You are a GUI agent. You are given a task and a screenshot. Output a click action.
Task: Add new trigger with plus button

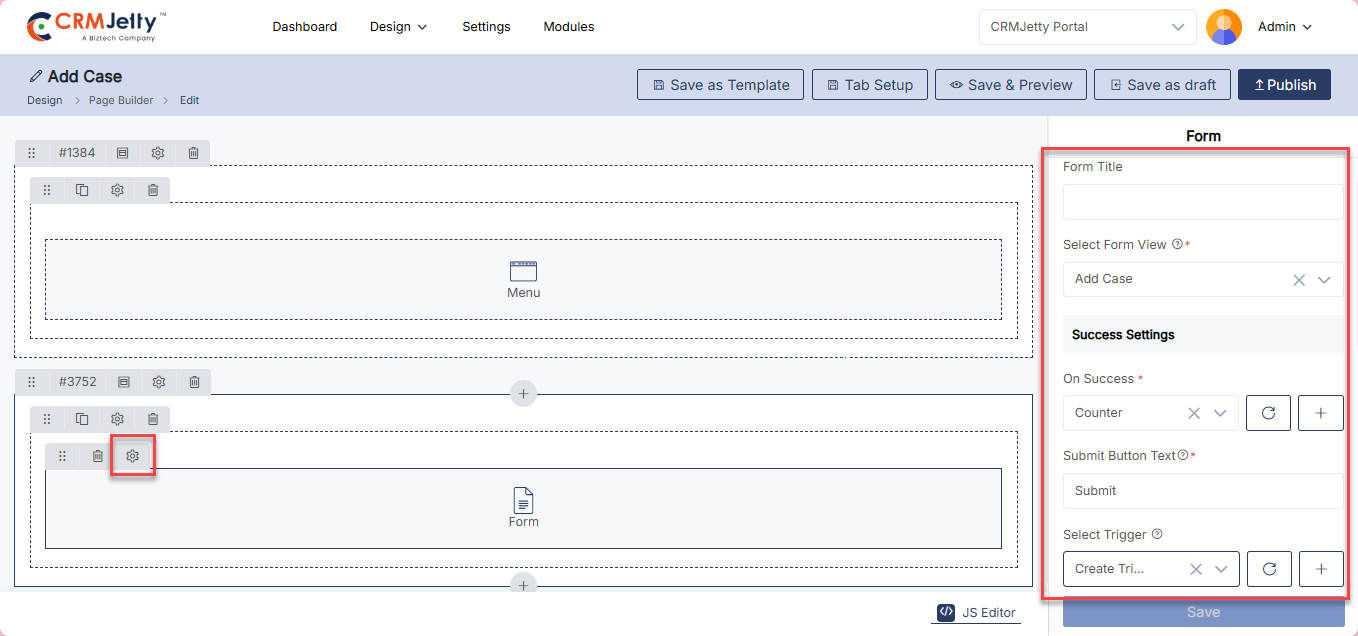click(x=1321, y=569)
